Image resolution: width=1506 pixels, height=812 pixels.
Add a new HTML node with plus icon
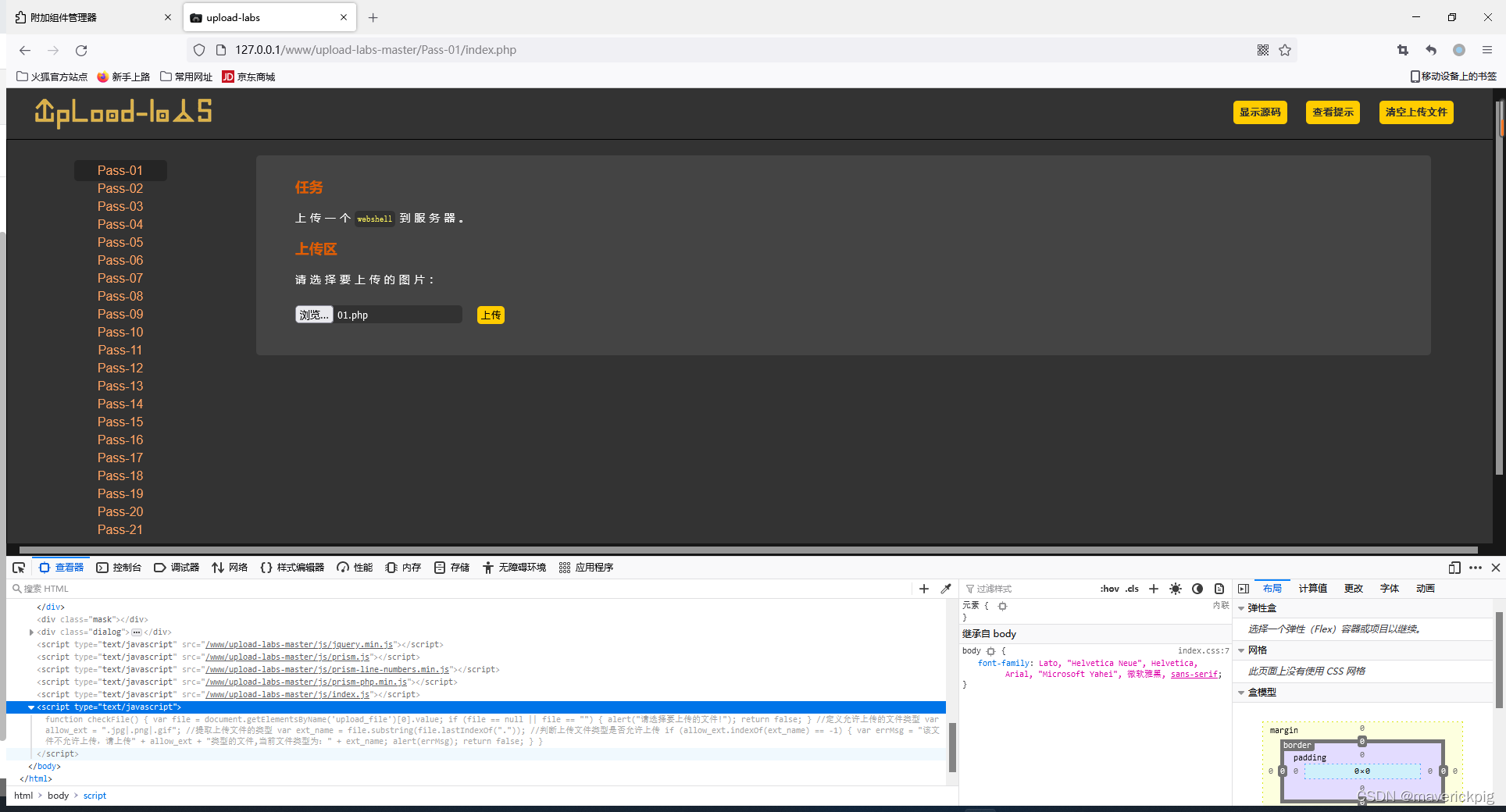coord(924,589)
